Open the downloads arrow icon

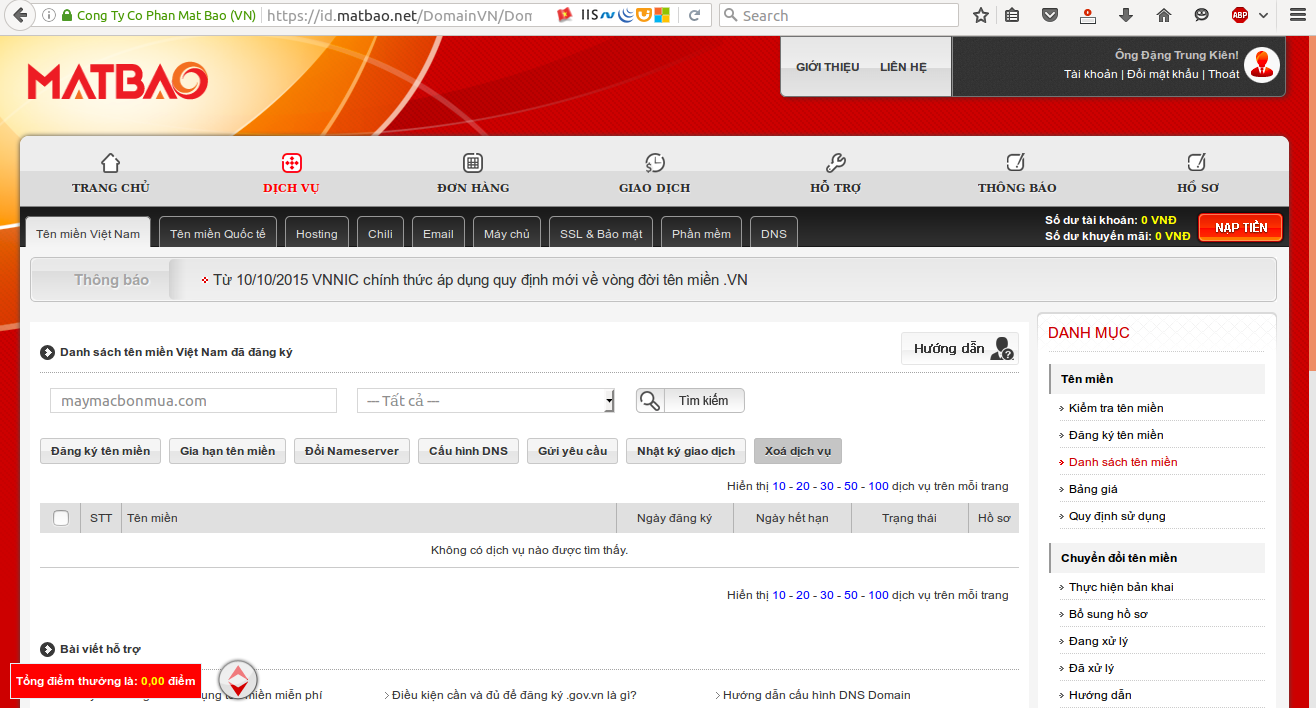coord(1126,15)
